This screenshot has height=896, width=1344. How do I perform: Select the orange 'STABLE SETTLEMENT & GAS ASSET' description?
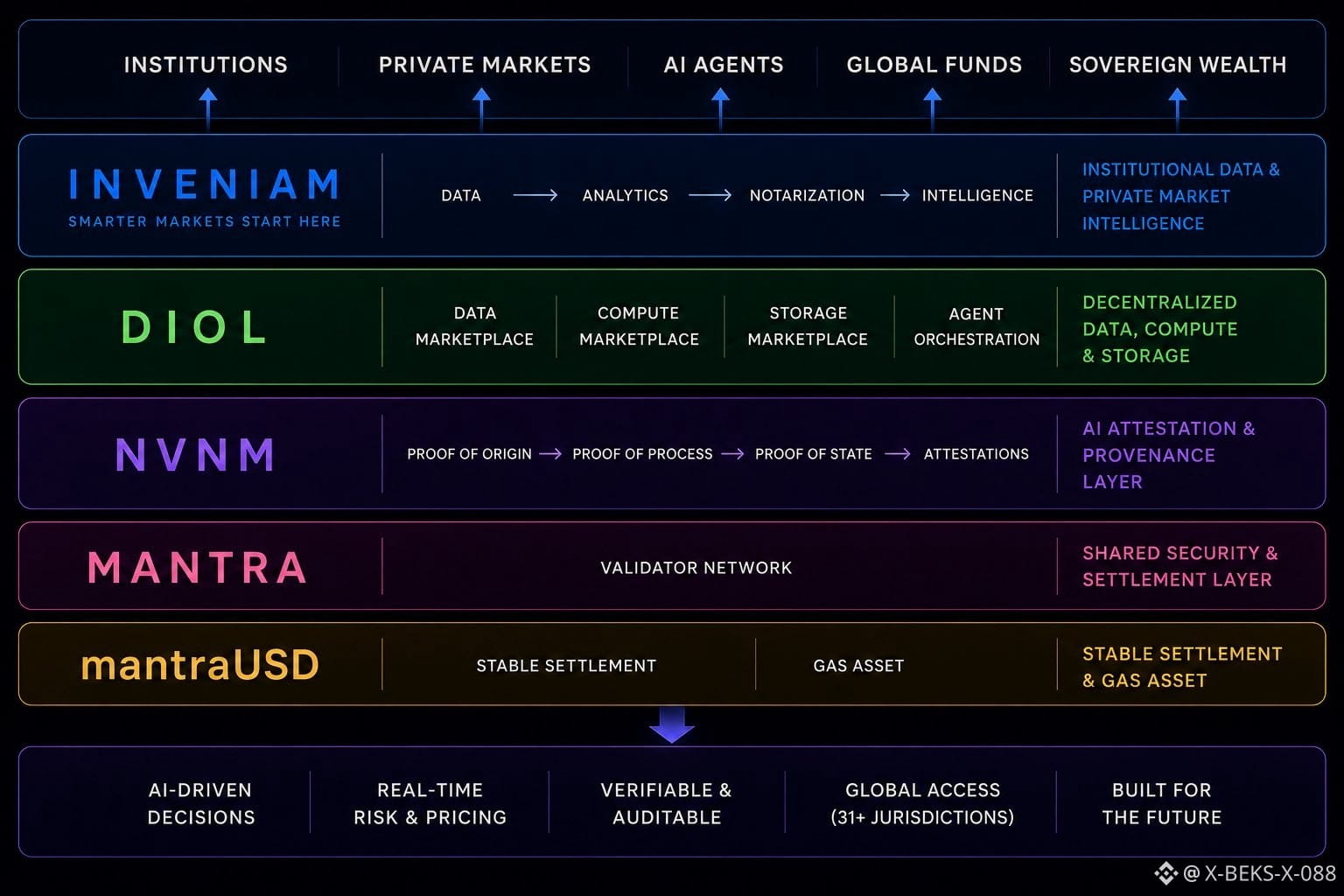pyautogui.click(x=1182, y=667)
